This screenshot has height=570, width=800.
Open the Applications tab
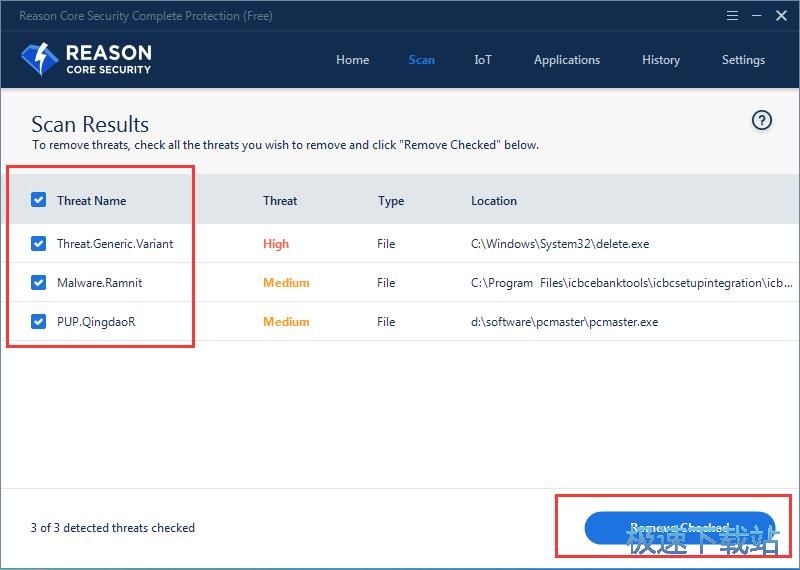[x=566, y=60]
